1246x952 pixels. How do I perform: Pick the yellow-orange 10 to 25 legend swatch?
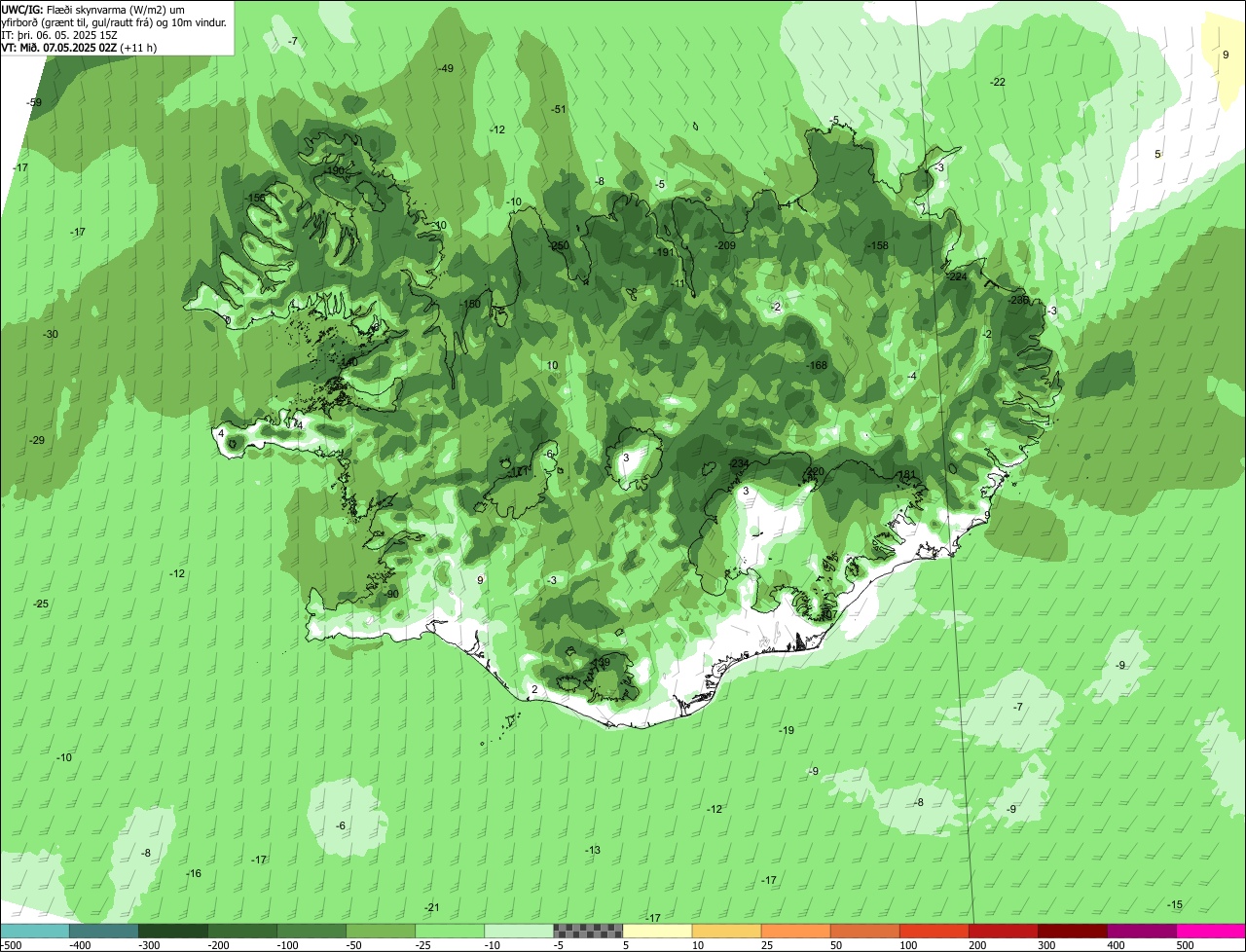726,931
